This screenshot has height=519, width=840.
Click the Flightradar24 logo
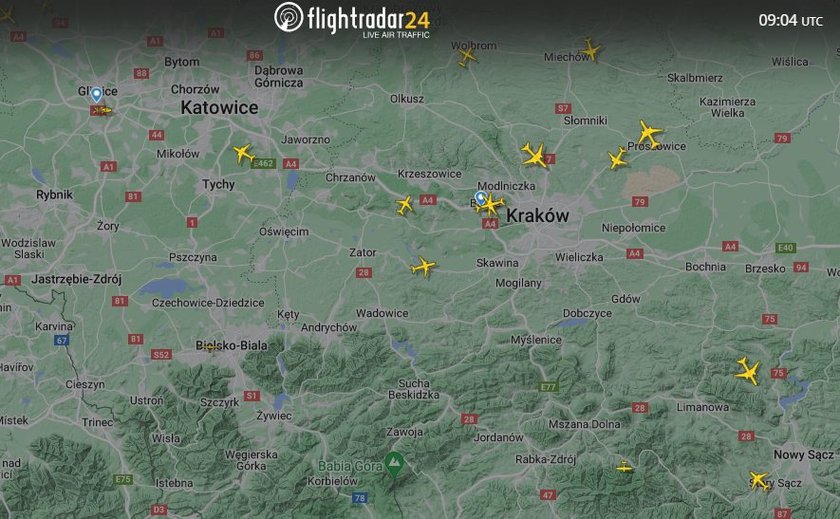pyautogui.click(x=352, y=19)
